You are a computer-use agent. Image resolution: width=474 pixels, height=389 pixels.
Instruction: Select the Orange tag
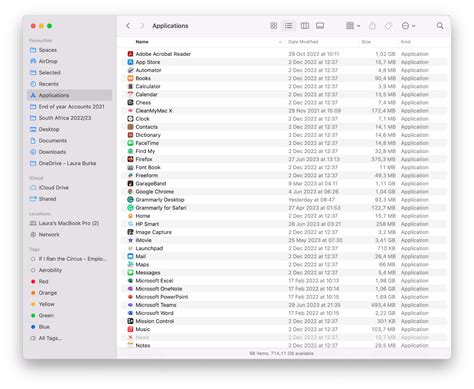click(69, 293)
